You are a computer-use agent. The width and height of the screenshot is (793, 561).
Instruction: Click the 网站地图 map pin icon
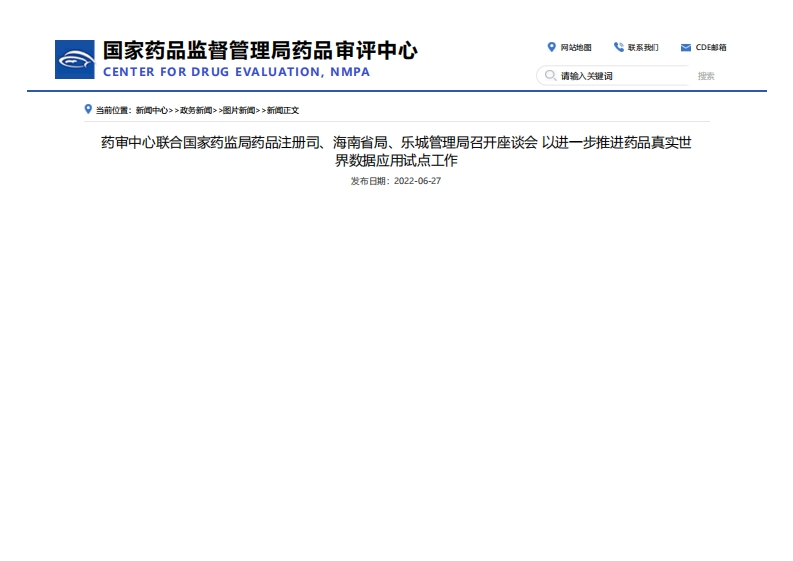tap(551, 47)
